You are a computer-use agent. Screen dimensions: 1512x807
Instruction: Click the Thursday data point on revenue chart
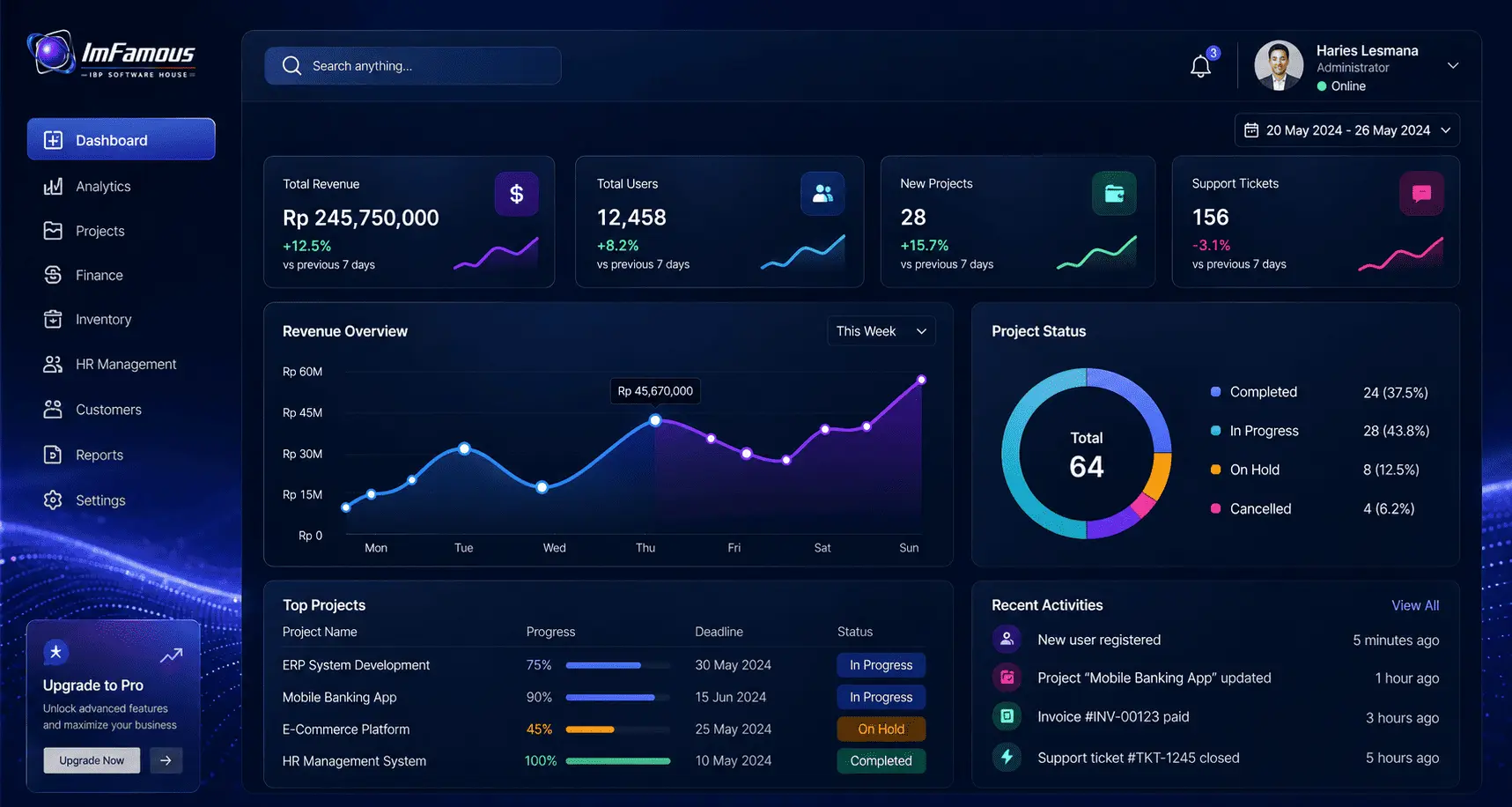click(655, 420)
